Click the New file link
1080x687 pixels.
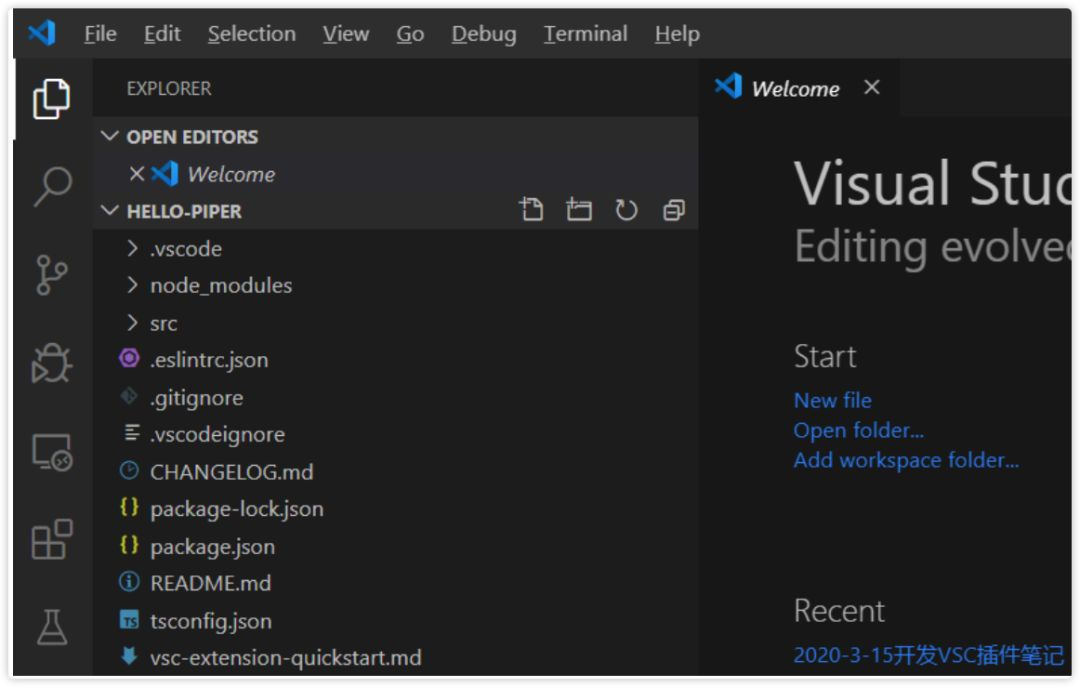pyautogui.click(x=832, y=400)
